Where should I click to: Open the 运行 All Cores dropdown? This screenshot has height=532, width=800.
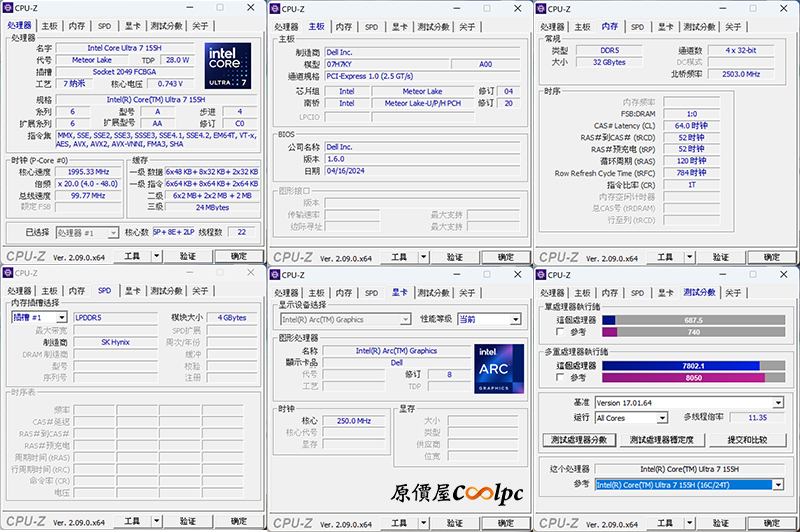[631, 418]
